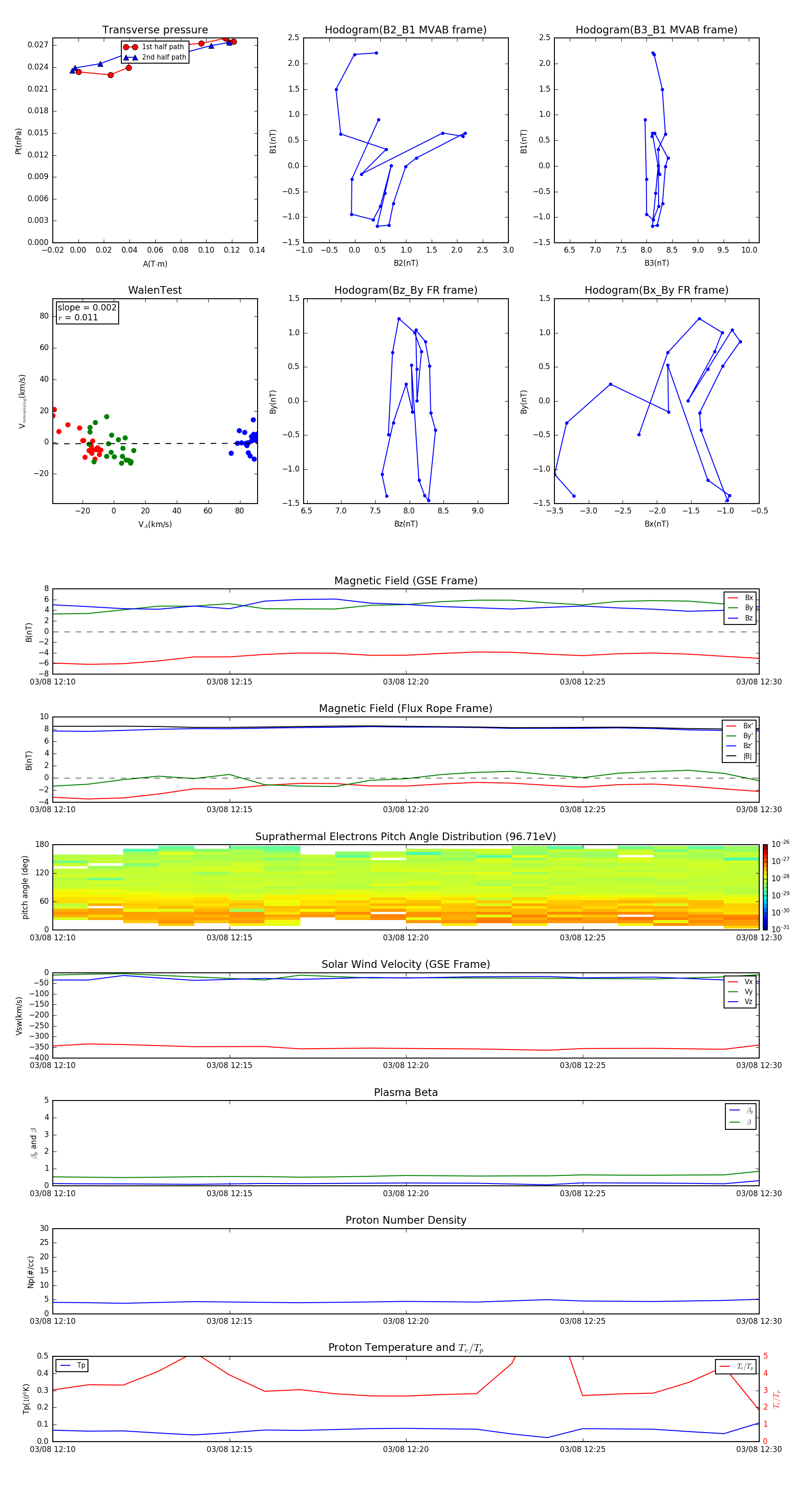This screenshot has height=1489, width=812.
Task: Click the "Pt(nPa)" y-axis label
Action: point(18,140)
